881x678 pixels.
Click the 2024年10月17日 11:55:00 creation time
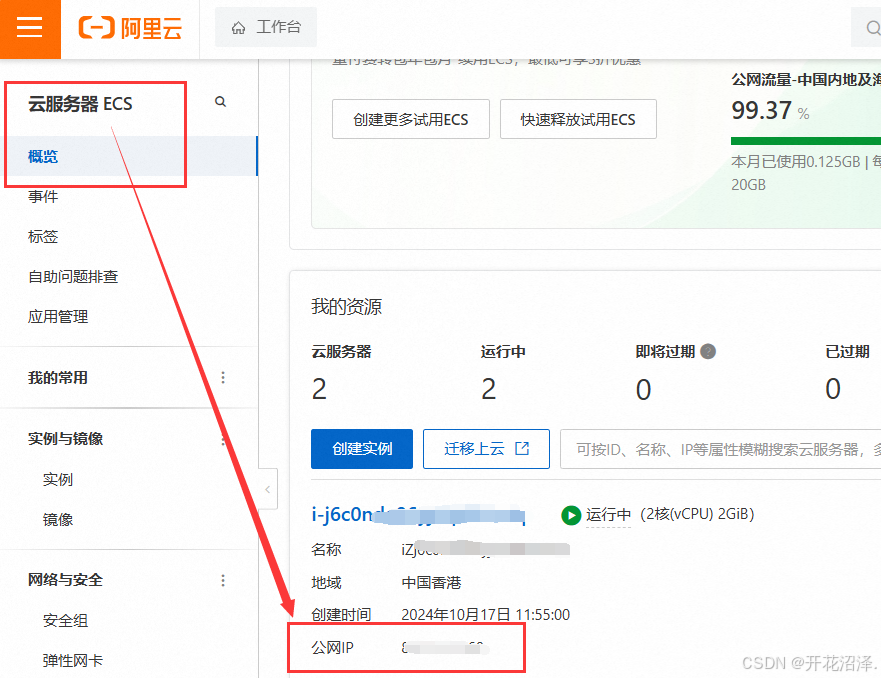tap(485, 615)
